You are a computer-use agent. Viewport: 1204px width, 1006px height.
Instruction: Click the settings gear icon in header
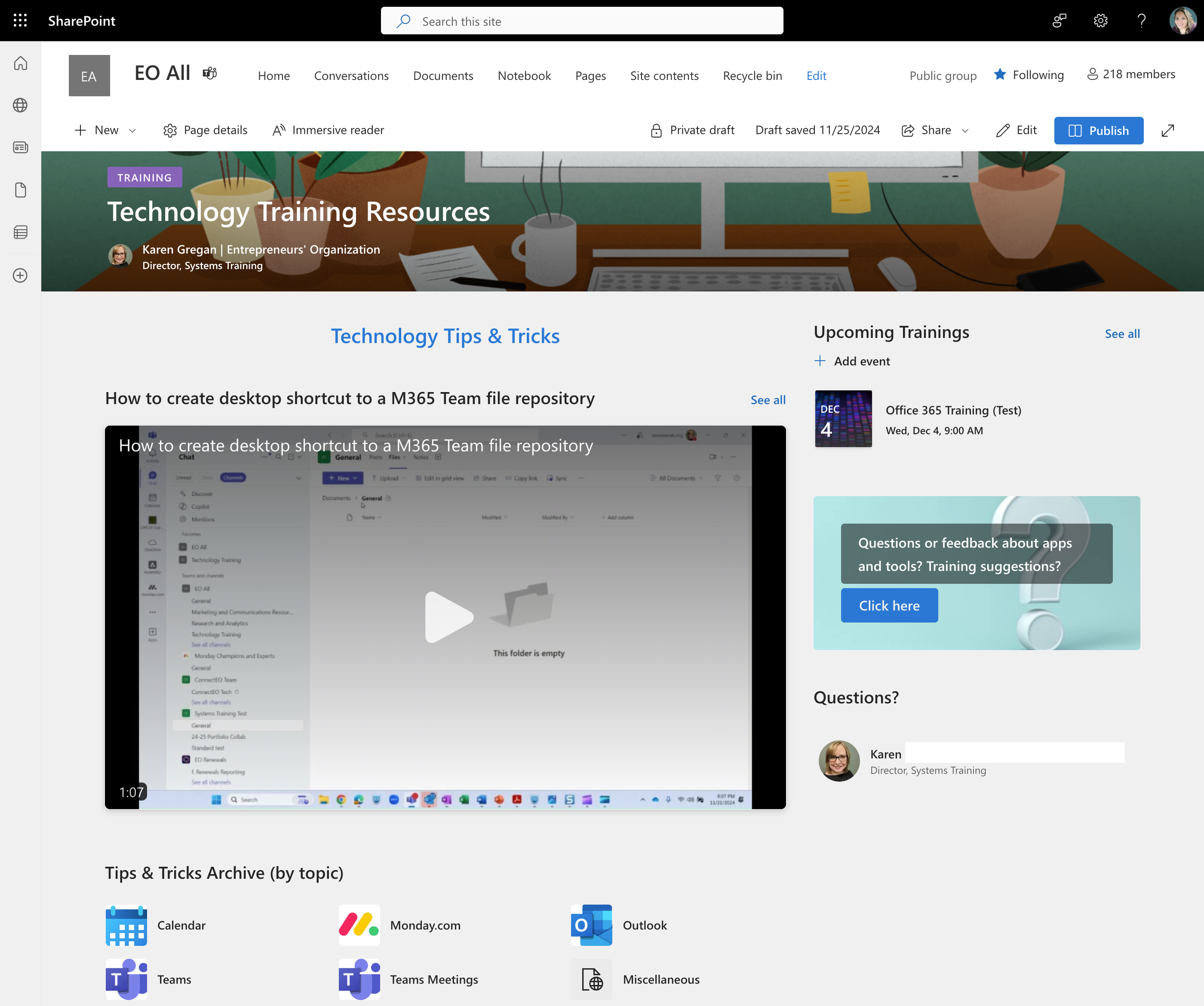click(1100, 21)
